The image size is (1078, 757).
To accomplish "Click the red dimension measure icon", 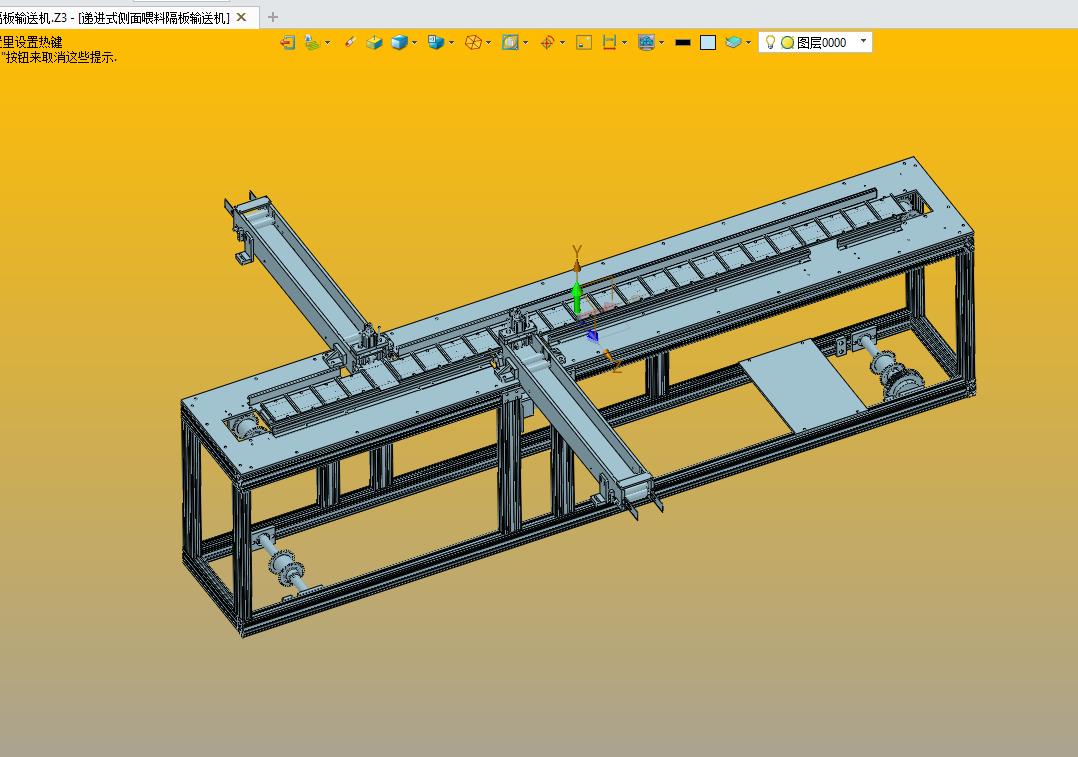I will point(608,42).
